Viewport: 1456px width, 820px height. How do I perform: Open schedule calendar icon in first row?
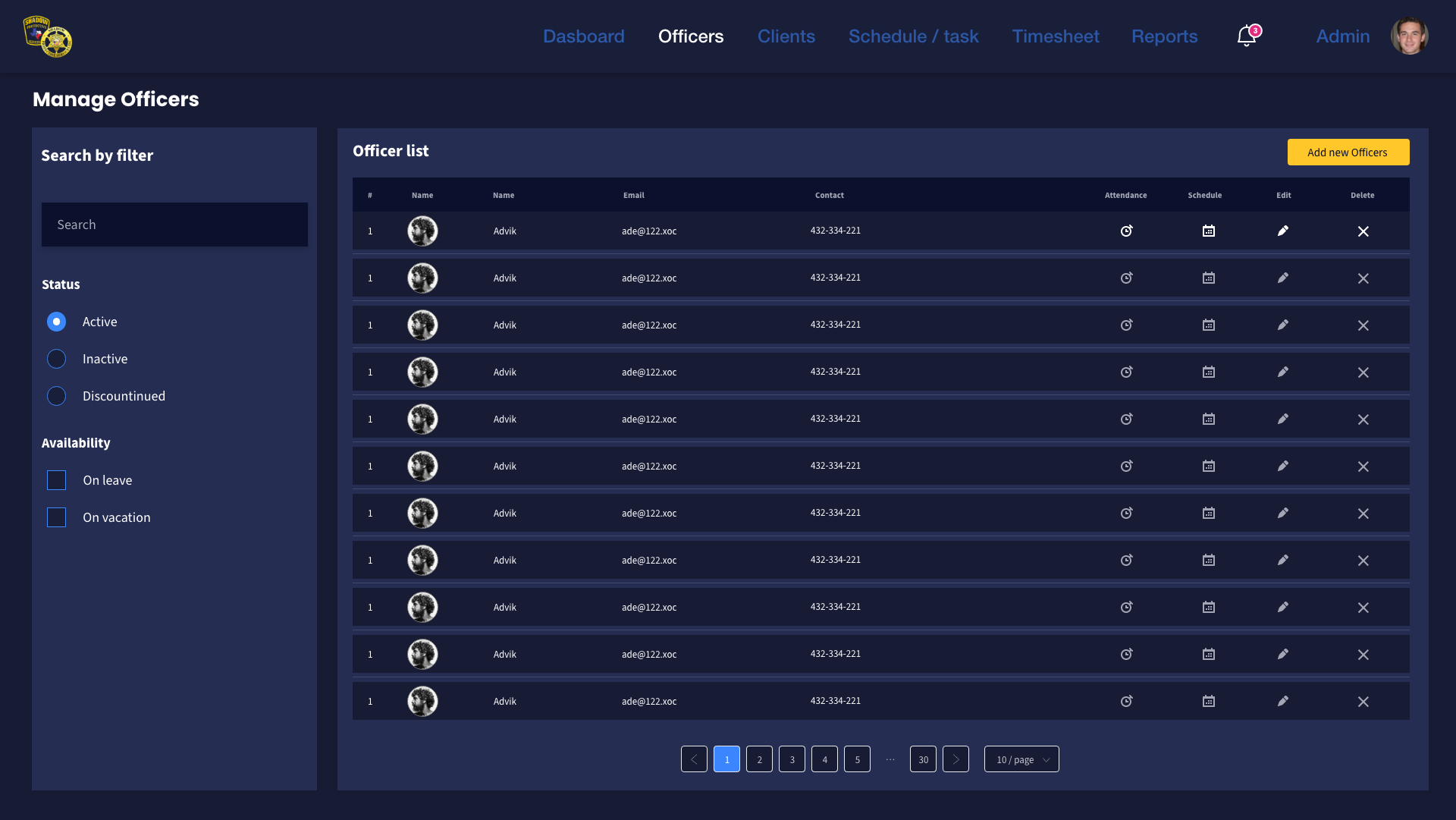click(x=1208, y=231)
